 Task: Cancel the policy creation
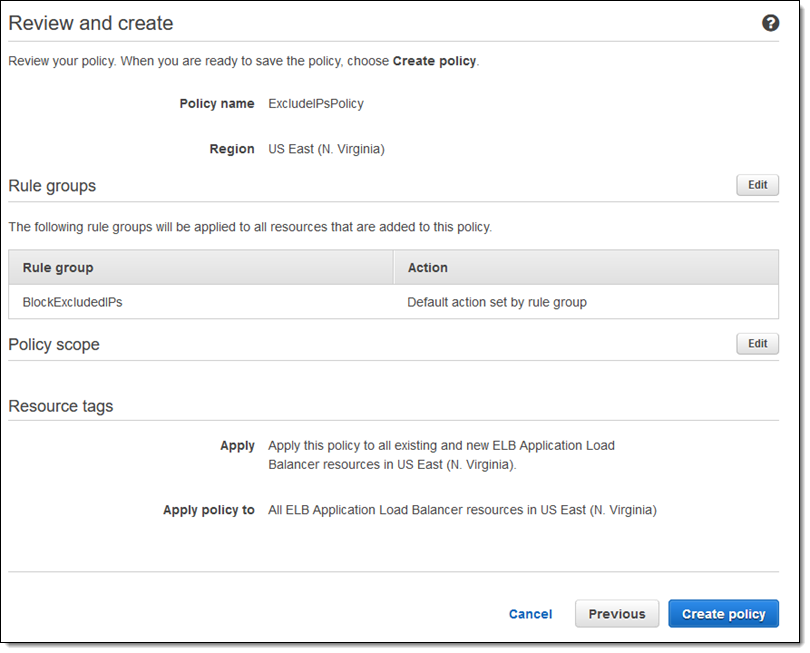[530, 614]
